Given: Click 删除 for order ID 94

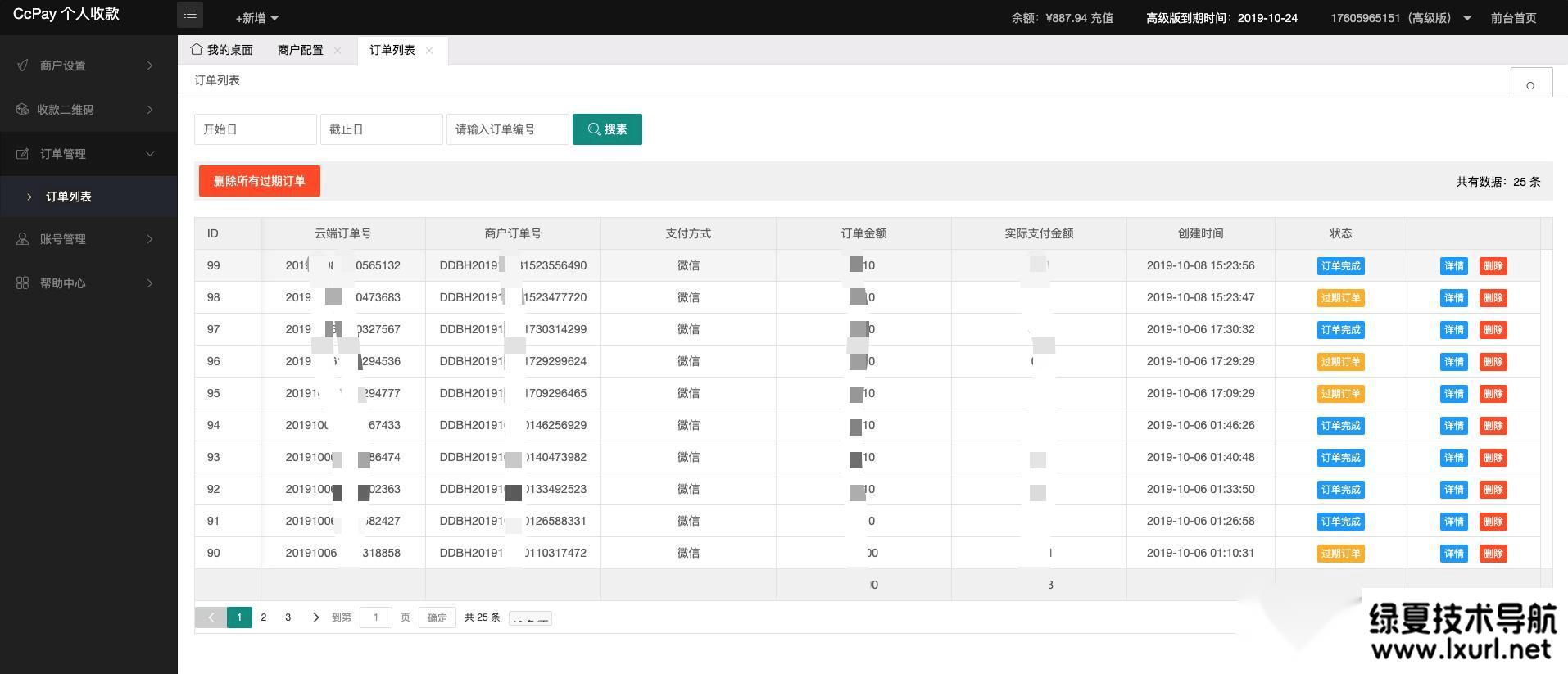Looking at the screenshot, I should coord(1493,426).
